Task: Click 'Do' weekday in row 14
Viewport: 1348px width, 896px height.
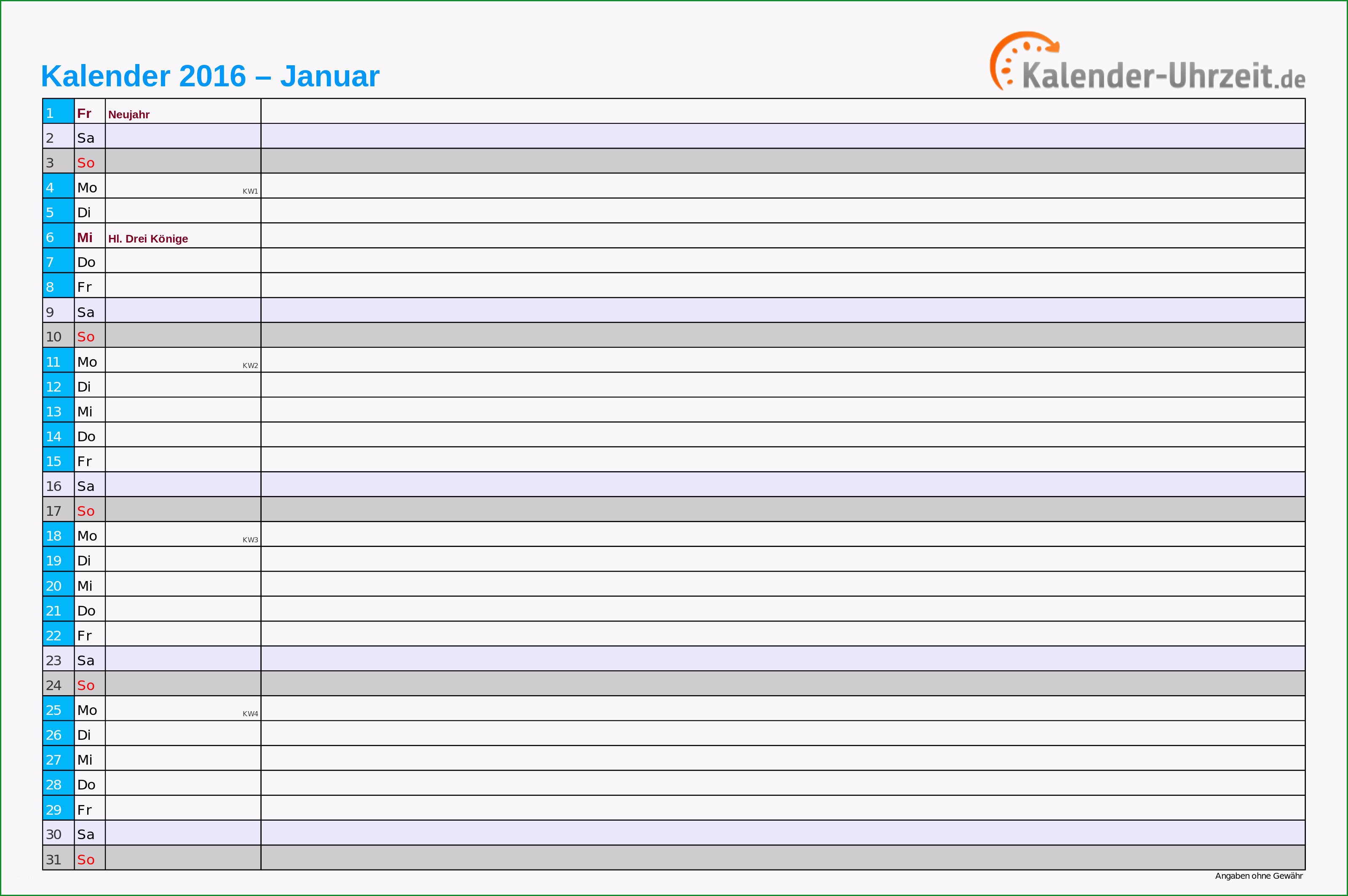Action: coord(86,437)
